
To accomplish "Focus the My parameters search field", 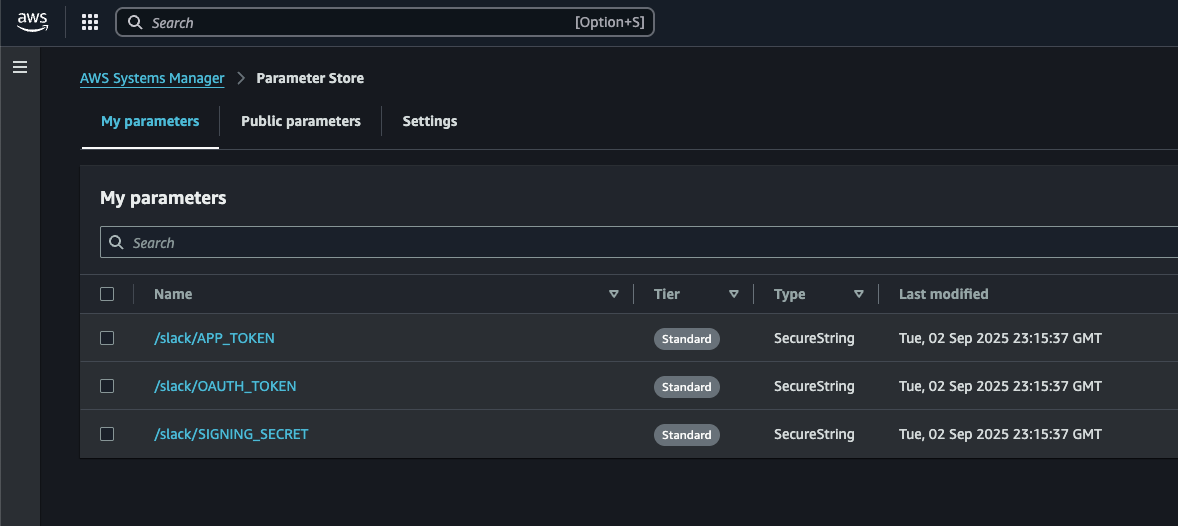I will pyautogui.click(x=639, y=242).
